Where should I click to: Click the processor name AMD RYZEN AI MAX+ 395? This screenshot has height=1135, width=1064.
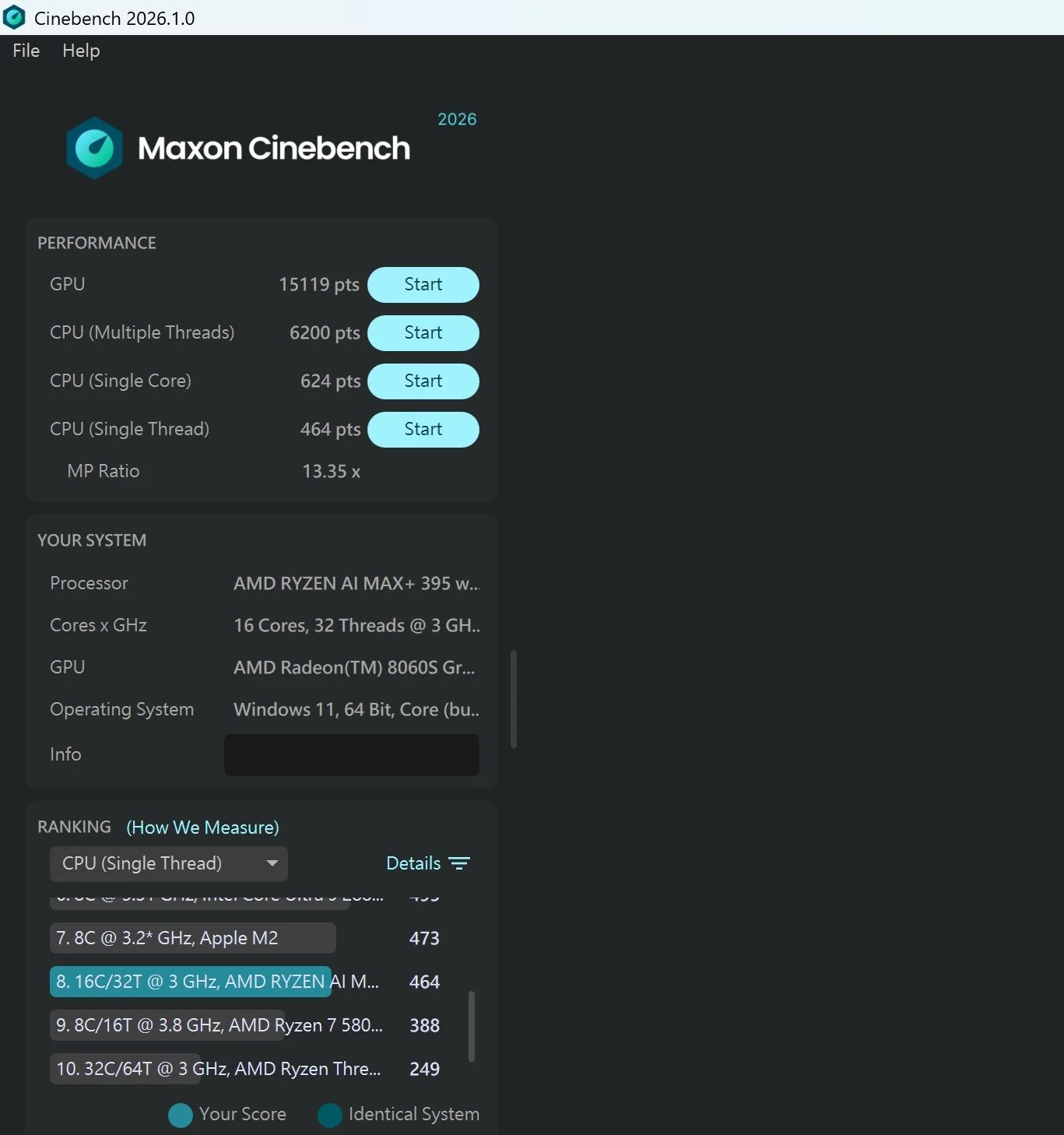click(x=356, y=584)
